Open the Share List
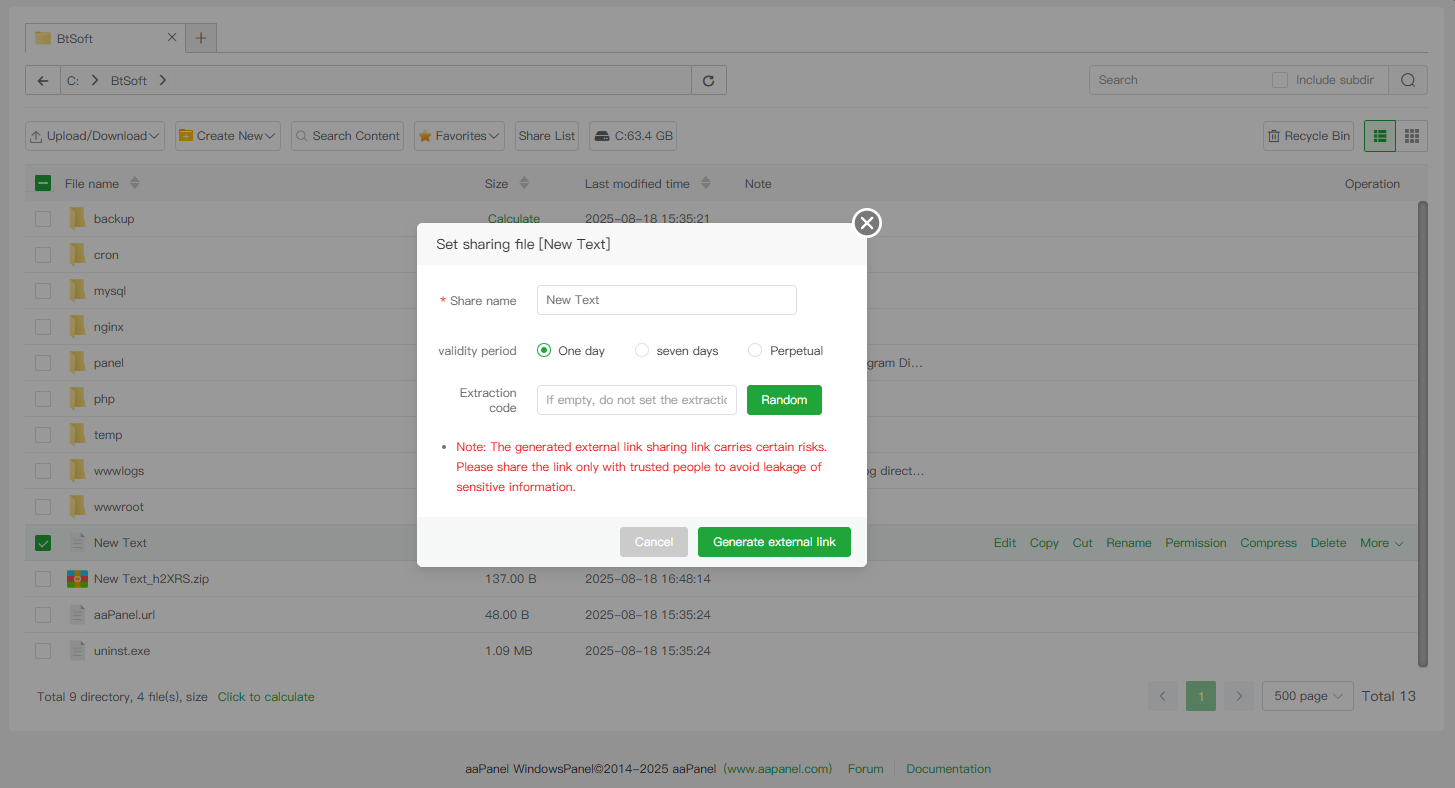The height and width of the screenshot is (788, 1455). tap(547, 136)
